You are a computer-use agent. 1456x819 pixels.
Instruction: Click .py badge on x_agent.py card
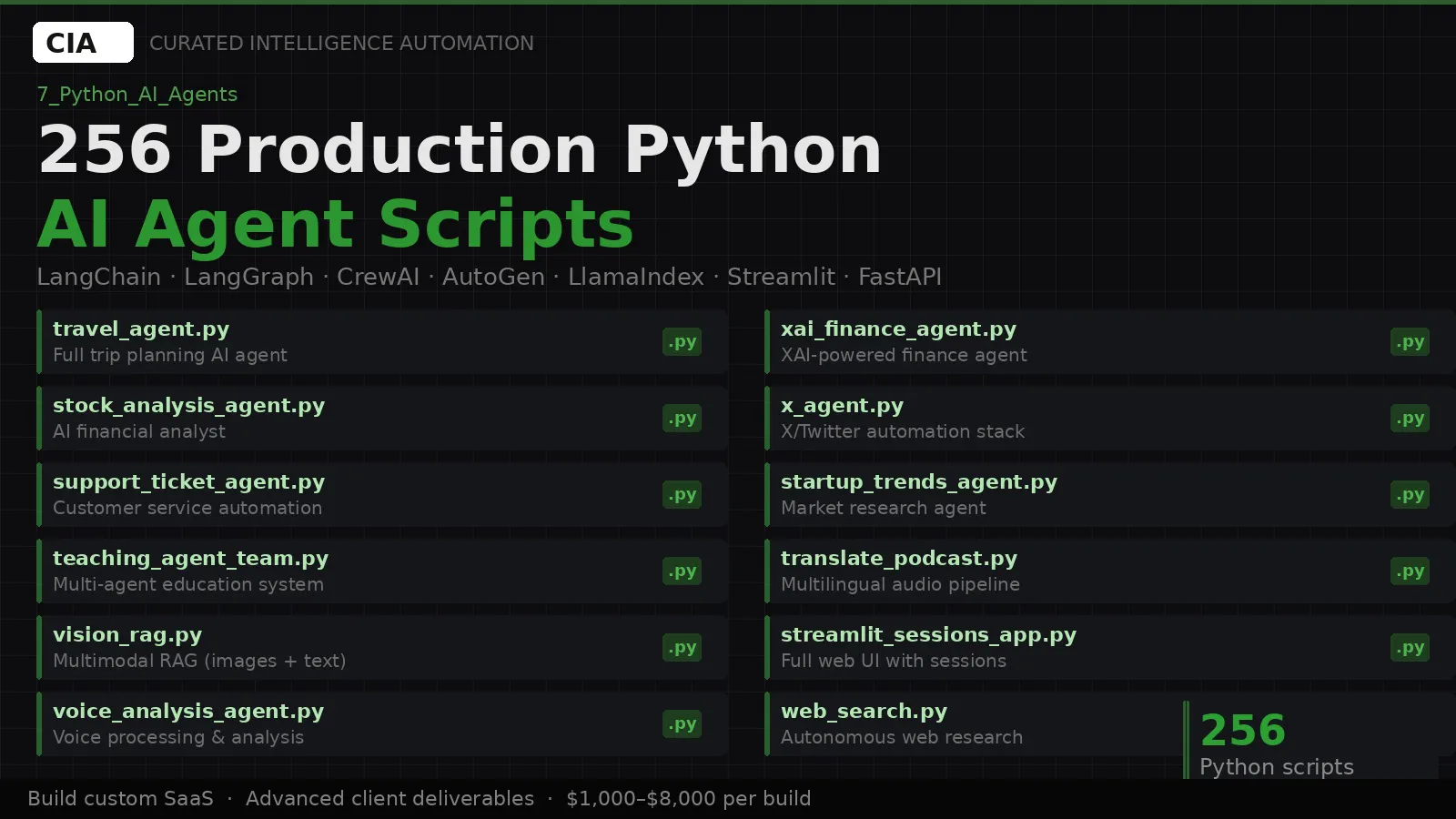tap(1410, 419)
